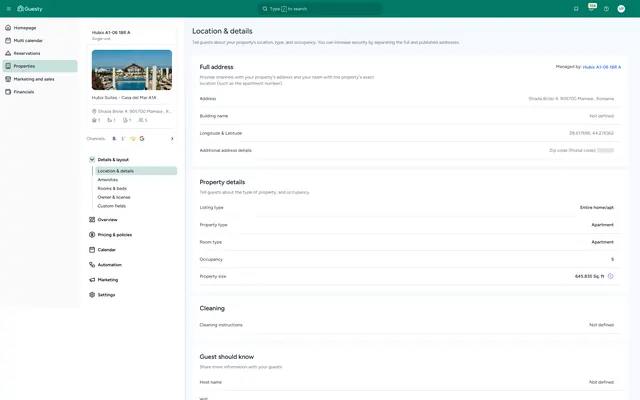Select Custom fields subsection
The width and height of the screenshot is (640, 400).
[111, 206]
